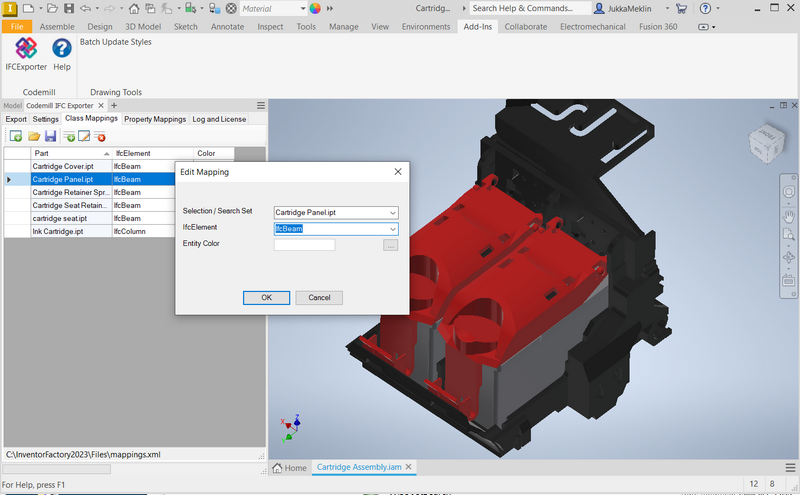Select the Pan hand tool
800x495 pixels.
[789, 215]
